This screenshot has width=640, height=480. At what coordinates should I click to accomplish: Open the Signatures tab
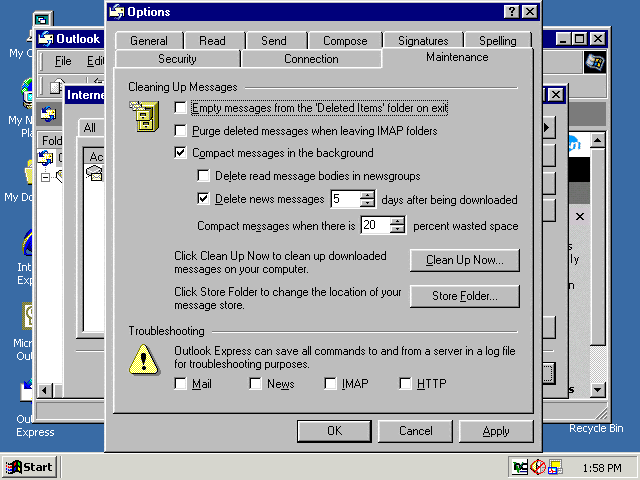(x=423, y=41)
